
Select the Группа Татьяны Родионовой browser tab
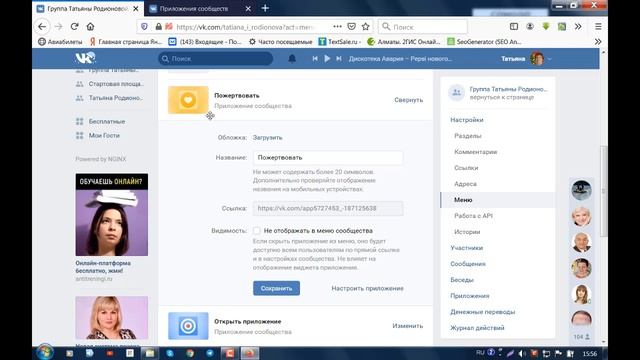click(88, 9)
